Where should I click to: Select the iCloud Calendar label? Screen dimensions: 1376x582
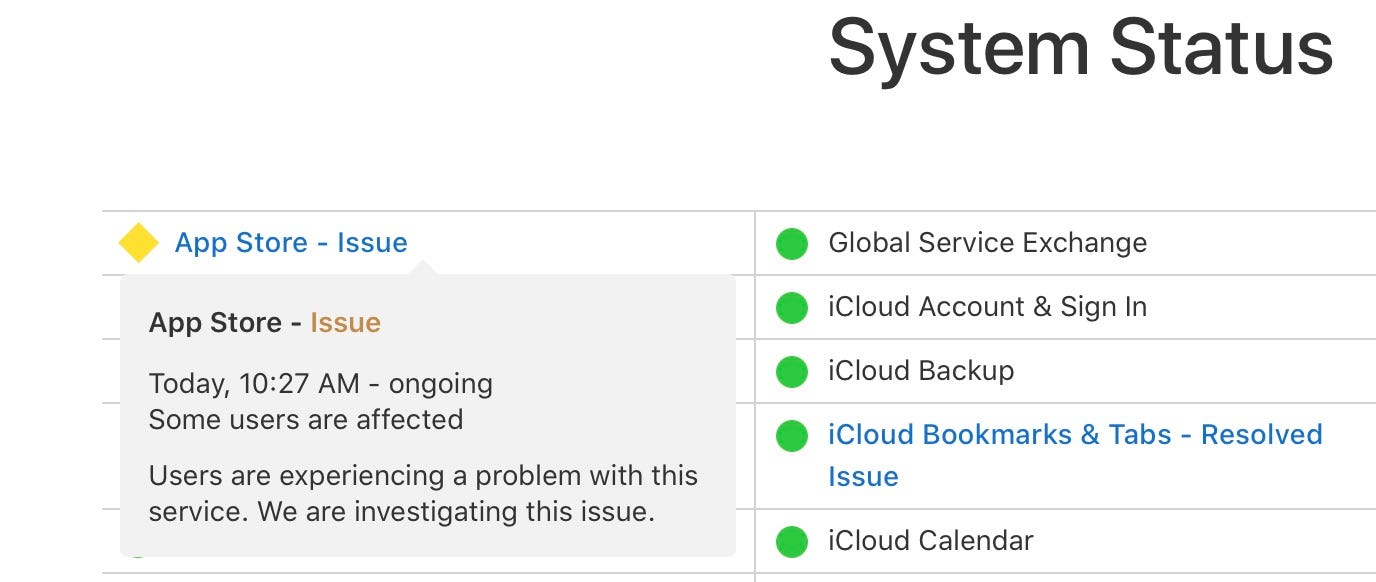coord(930,541)
